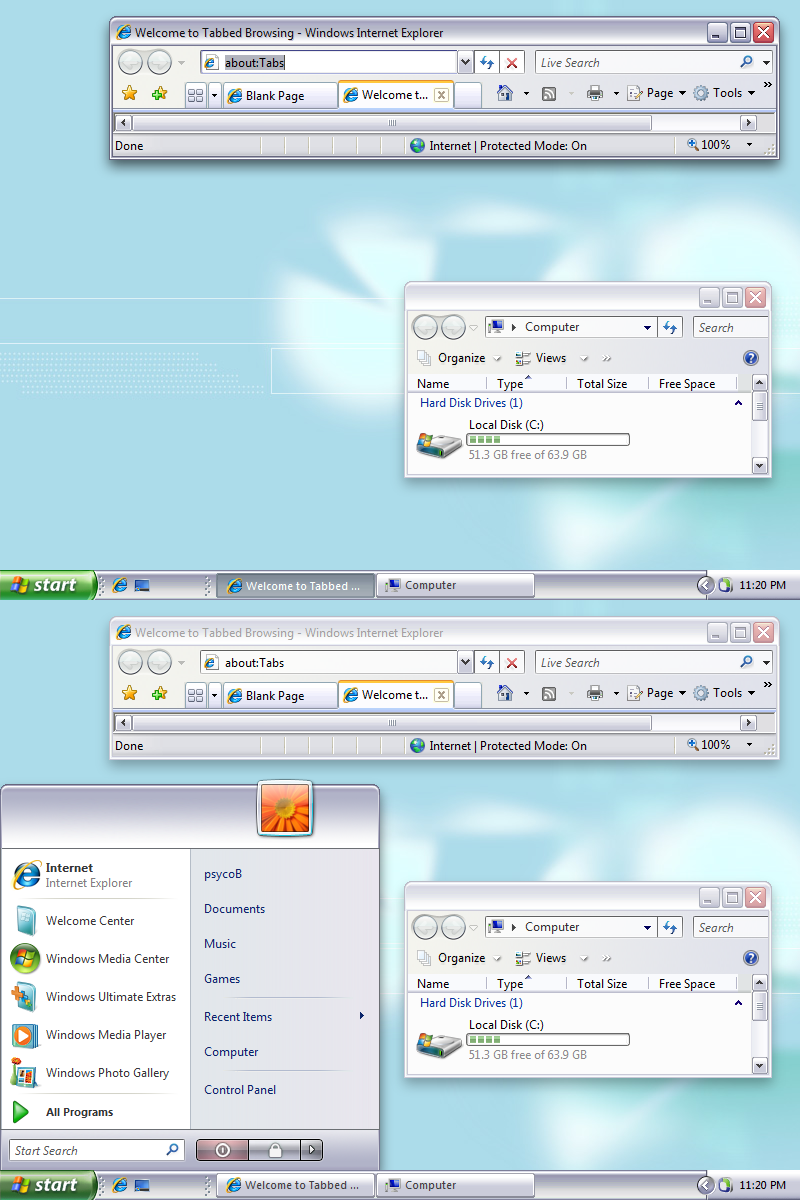
Task: Click Print icon in upper IE toolbar
Action: pos(595,93)
